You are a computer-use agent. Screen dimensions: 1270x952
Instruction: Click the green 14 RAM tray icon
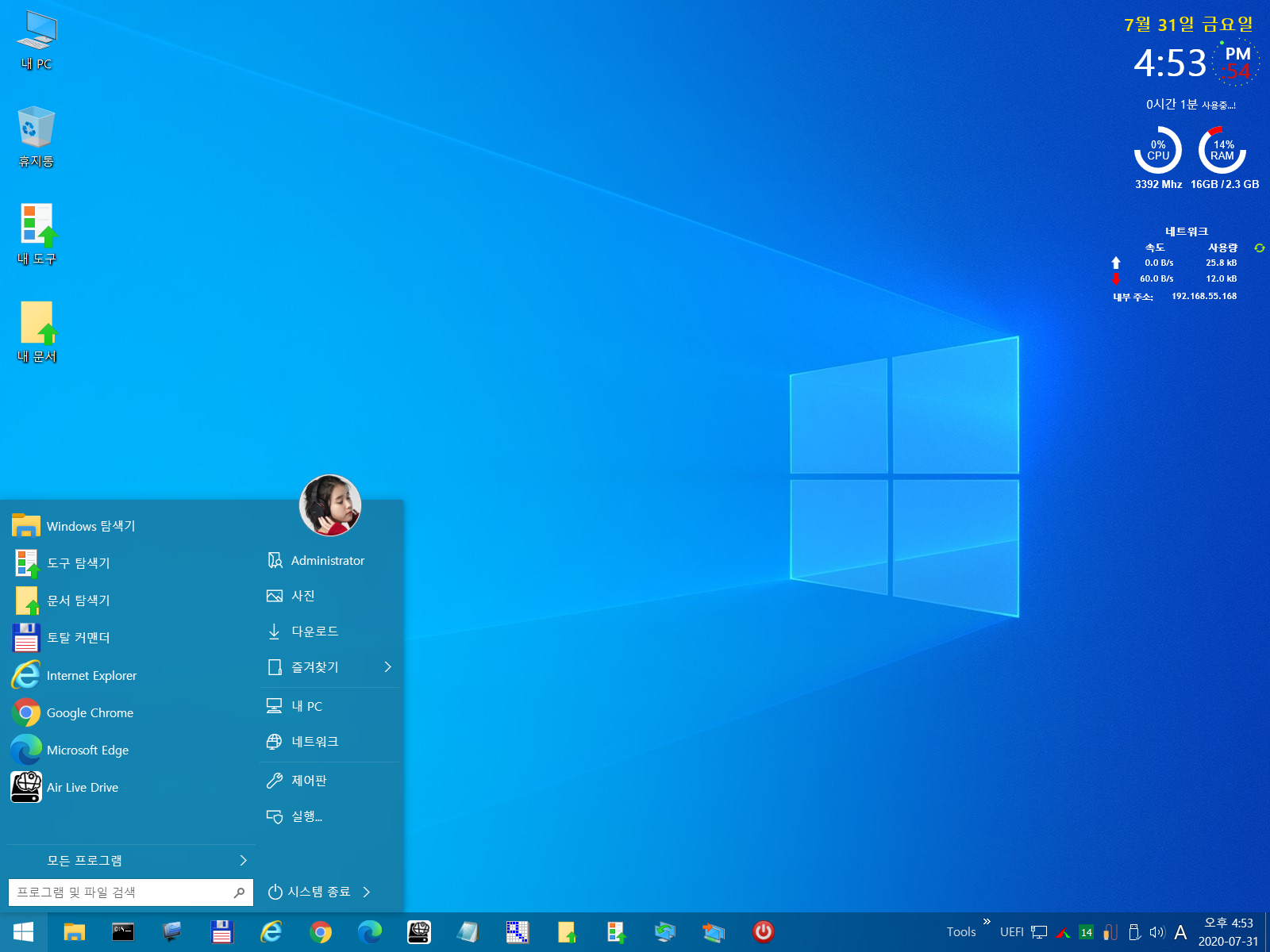(1087, 932)
